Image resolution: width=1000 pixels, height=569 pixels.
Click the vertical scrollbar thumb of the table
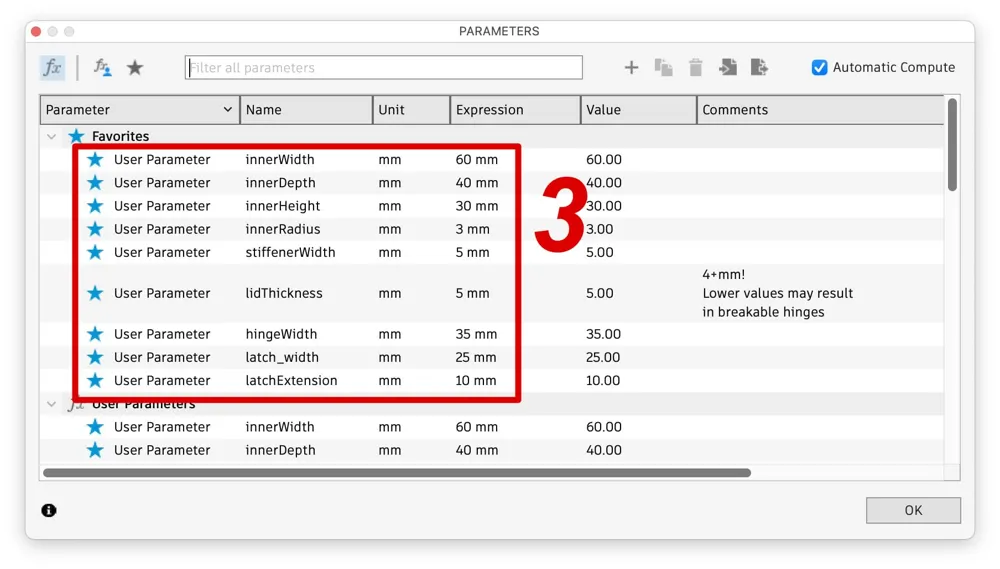[x=952, y=145]
